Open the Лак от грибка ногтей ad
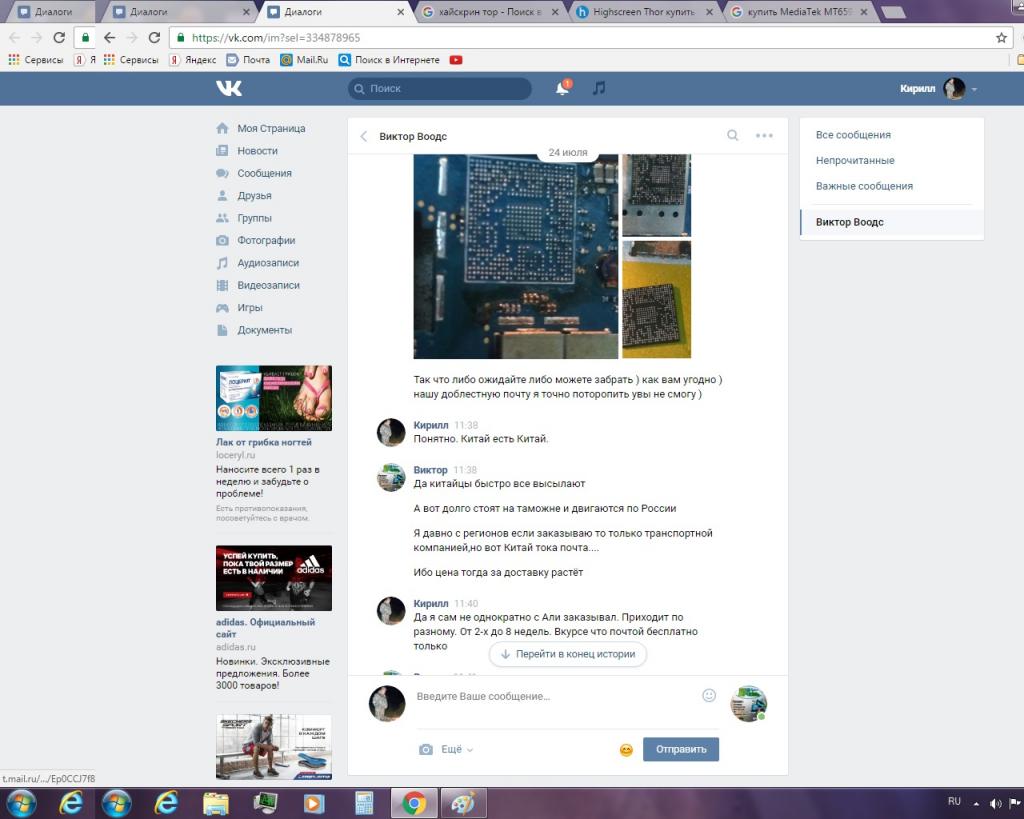This screenshot has height=819, width=1024. 264,442
